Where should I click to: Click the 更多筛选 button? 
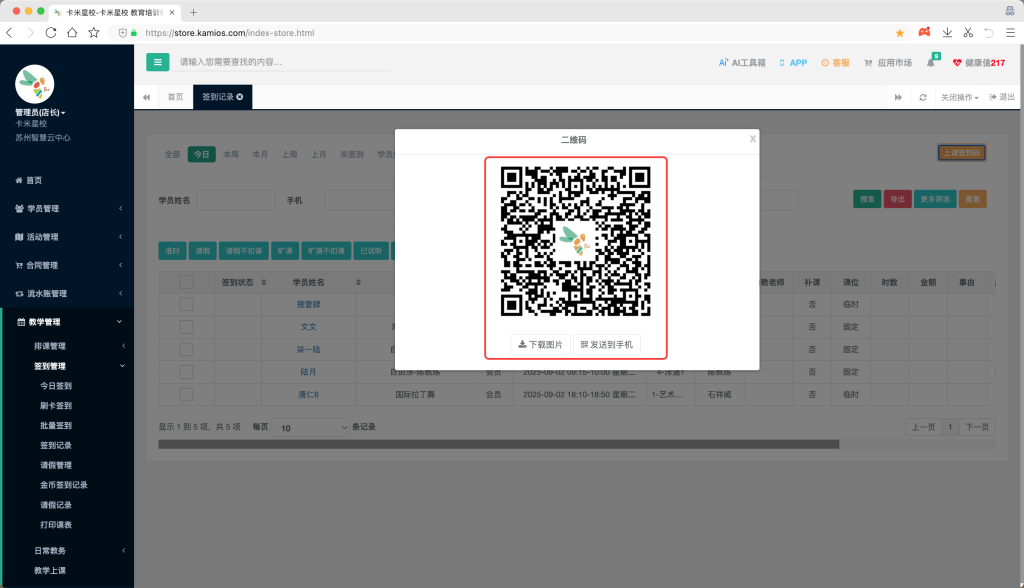935,199
